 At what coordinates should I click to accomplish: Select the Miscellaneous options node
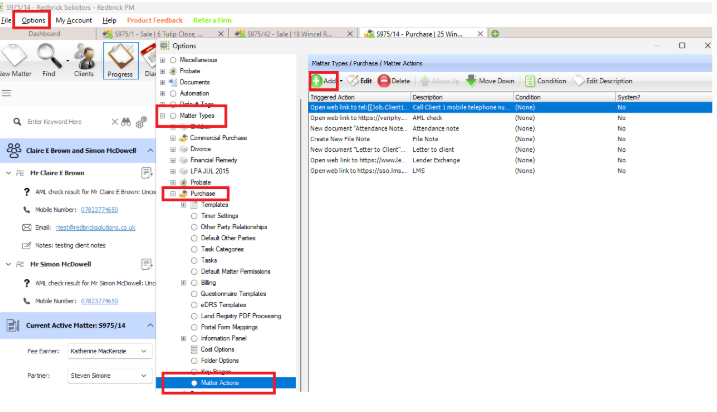198,60
